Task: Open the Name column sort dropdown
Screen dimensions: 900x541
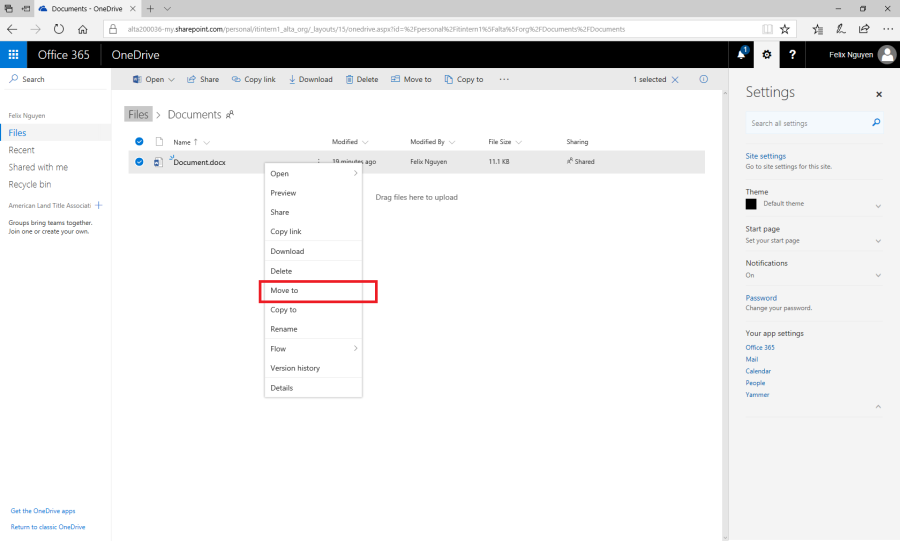Action: [207, 142]
